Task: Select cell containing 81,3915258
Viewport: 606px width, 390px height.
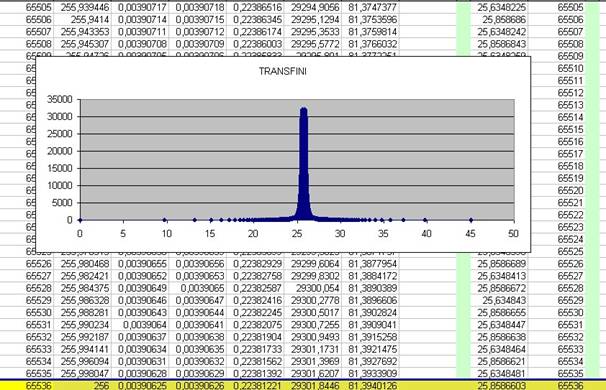Action: pos(371,337)
